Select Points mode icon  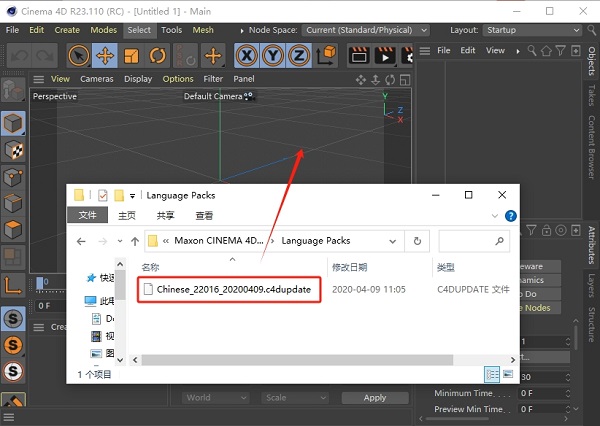click(13, 177)
